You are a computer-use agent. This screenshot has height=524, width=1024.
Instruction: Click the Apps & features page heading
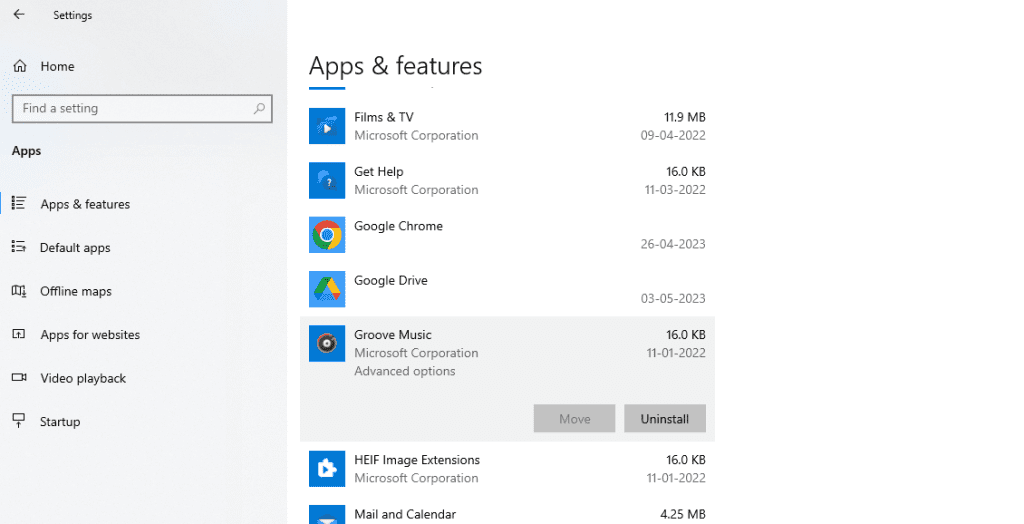396,66
